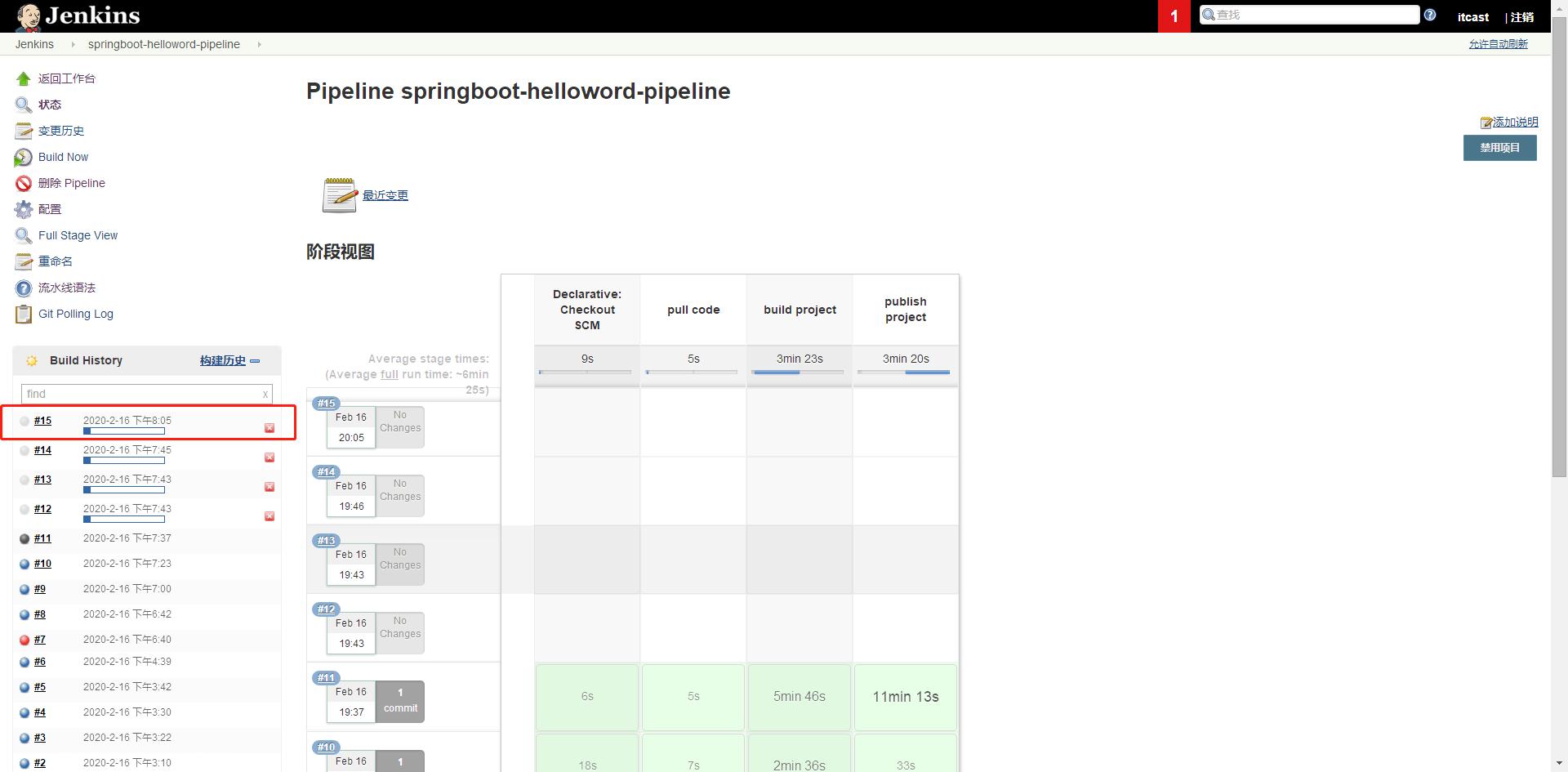
Task: Click the gear icon next to 配置
Action: click(24, 210)
